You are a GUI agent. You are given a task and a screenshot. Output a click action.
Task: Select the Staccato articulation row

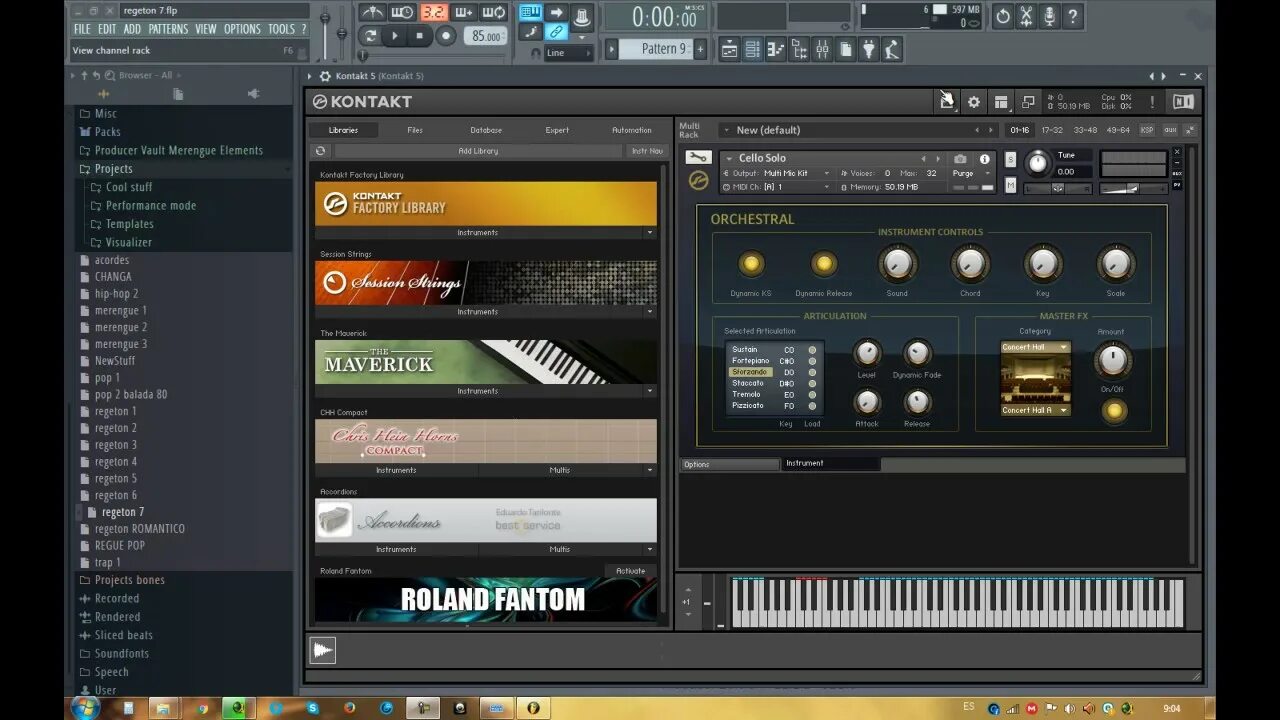772,383
